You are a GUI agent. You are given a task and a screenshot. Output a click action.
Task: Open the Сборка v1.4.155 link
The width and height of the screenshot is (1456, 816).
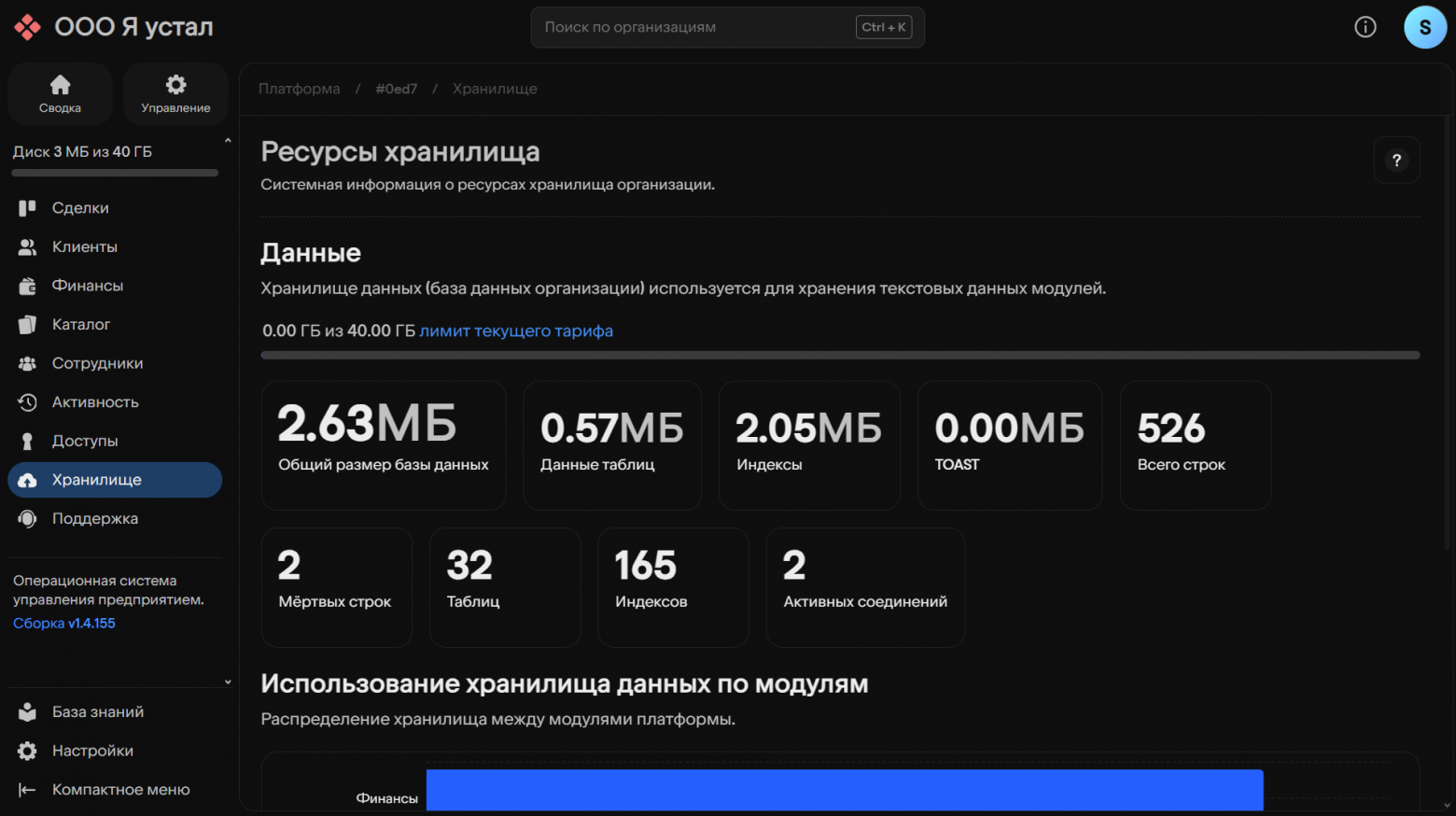tap(64, 623)
